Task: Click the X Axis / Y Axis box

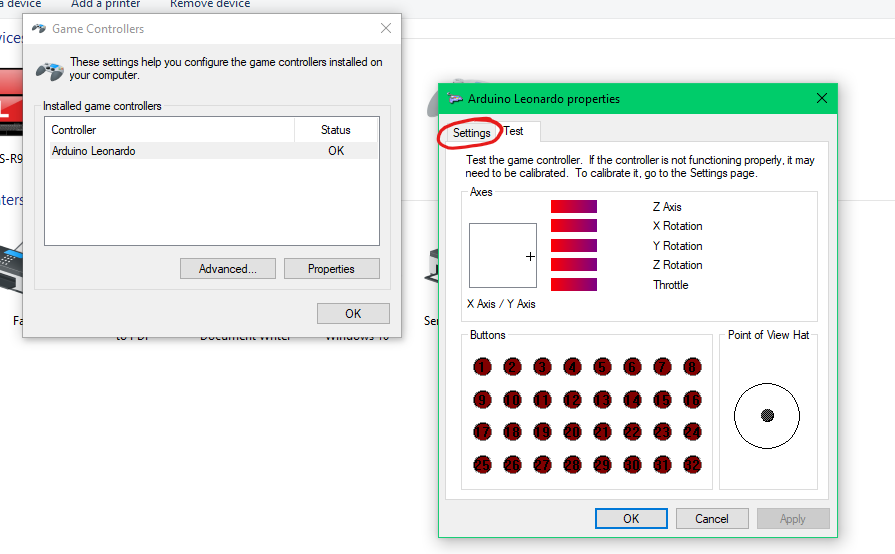Action: click(503, 256)
